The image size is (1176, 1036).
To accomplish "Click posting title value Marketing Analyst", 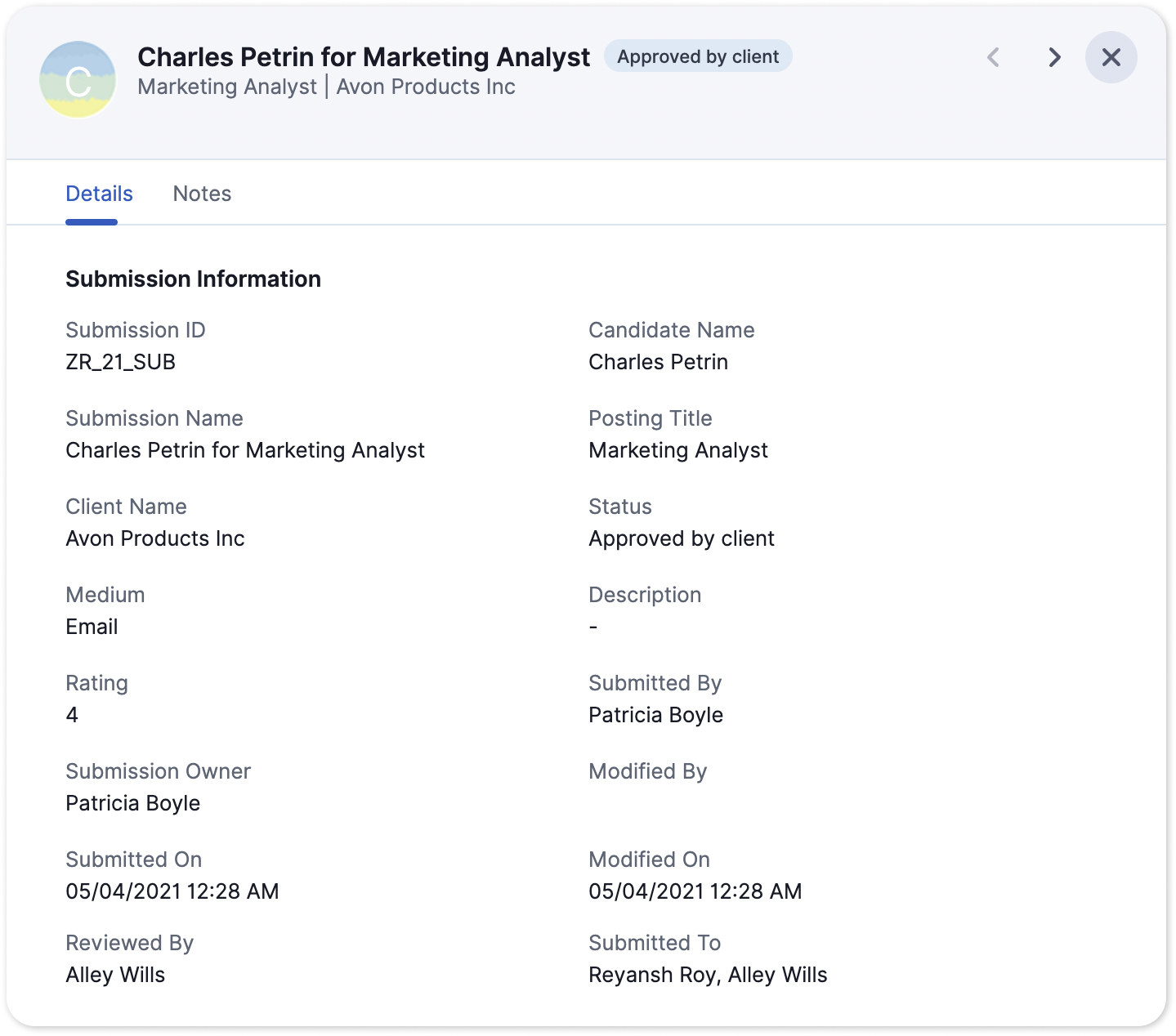I will coord(678,450).
